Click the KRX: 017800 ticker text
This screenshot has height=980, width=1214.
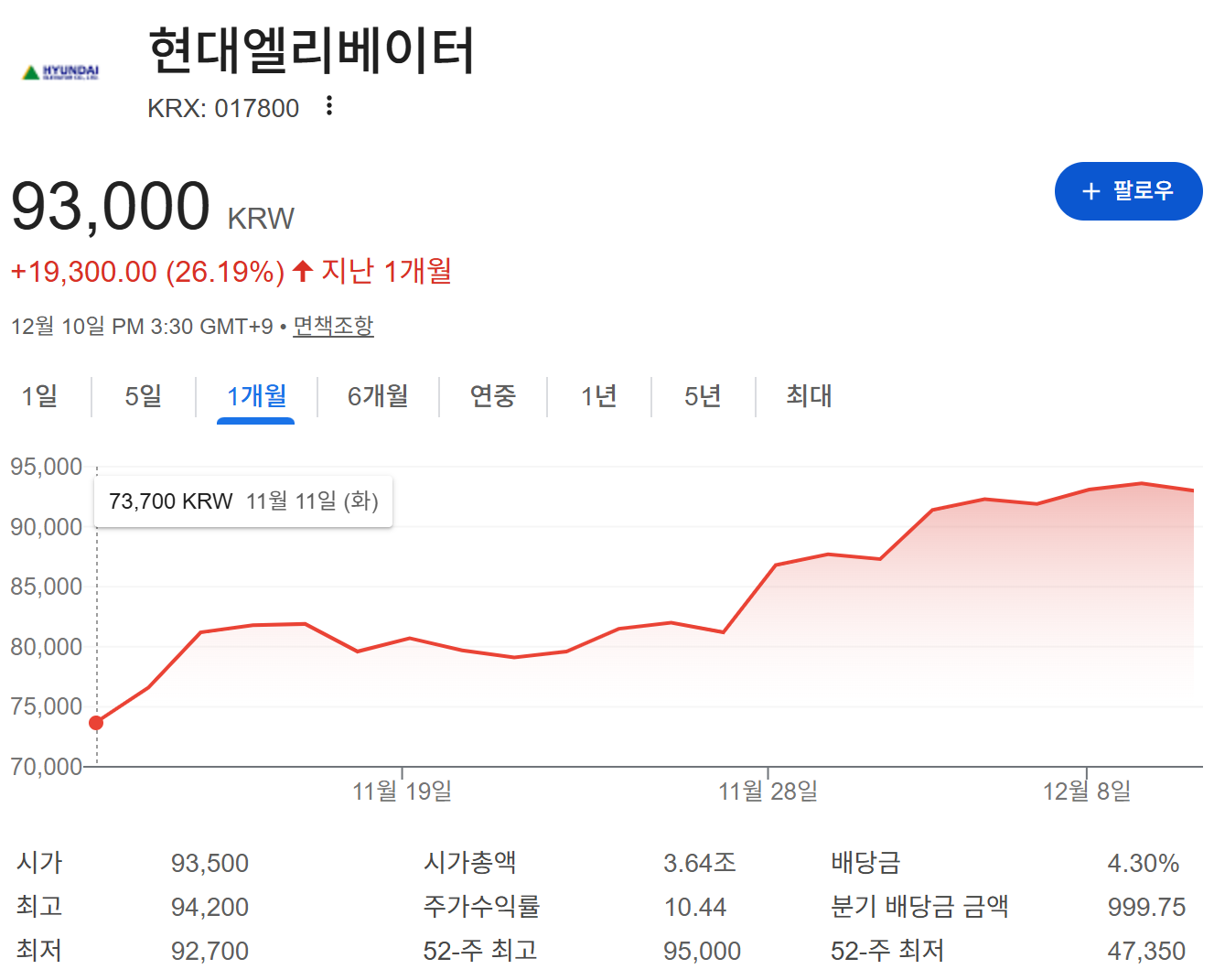coord(223,108)
